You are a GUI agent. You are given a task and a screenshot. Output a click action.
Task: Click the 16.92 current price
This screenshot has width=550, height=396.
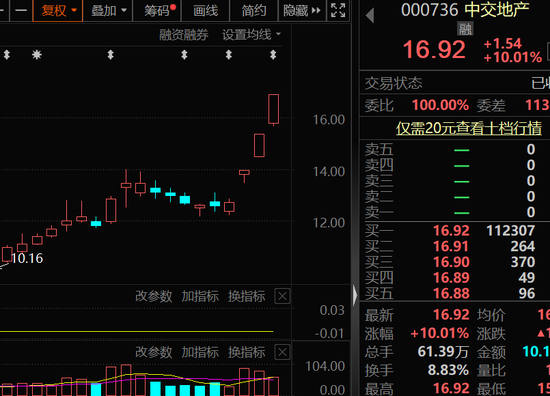tap(434, 49)
